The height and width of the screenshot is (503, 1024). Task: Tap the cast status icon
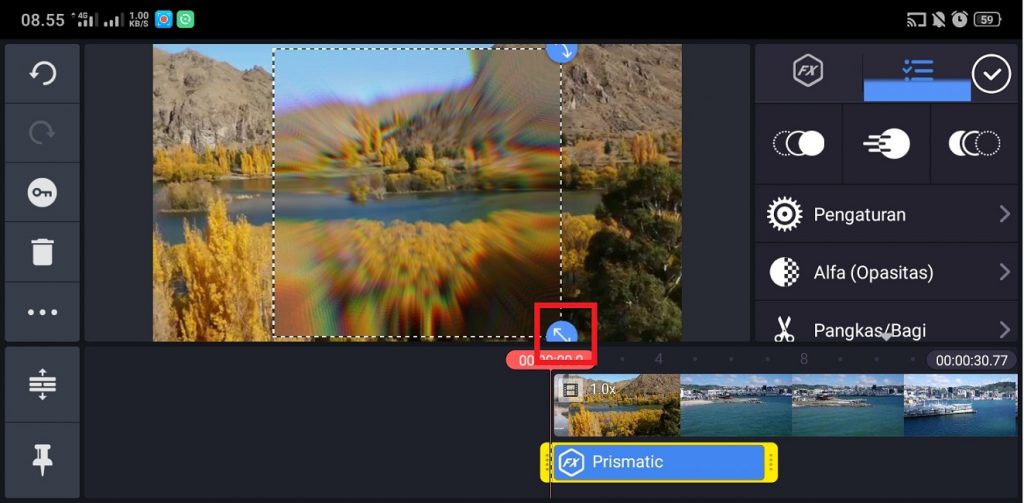click(916, 20)
